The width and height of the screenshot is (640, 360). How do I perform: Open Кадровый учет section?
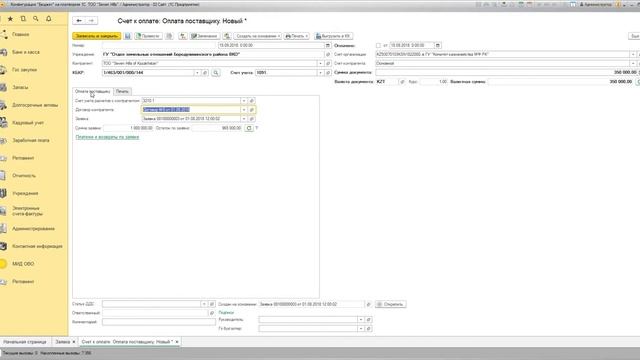click(x=28, y=123)
